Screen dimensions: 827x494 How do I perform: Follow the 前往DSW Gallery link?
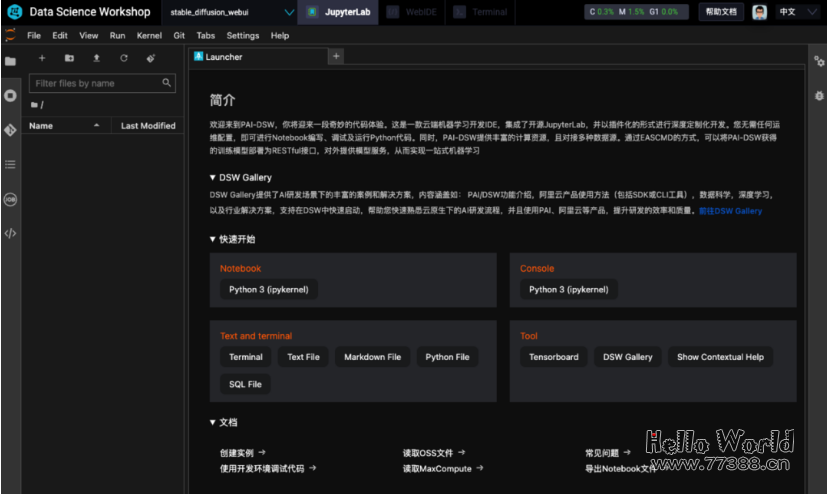tap(730, 211)
